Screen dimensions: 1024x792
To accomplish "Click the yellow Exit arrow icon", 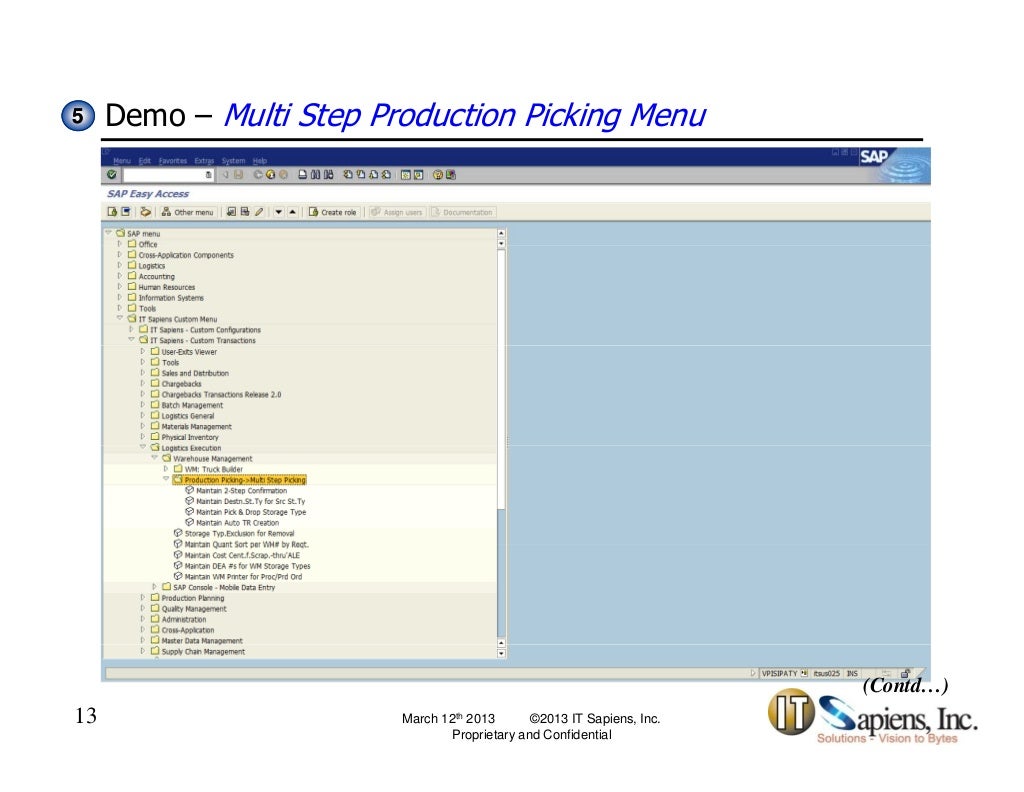I will click(x=270, y=175).
